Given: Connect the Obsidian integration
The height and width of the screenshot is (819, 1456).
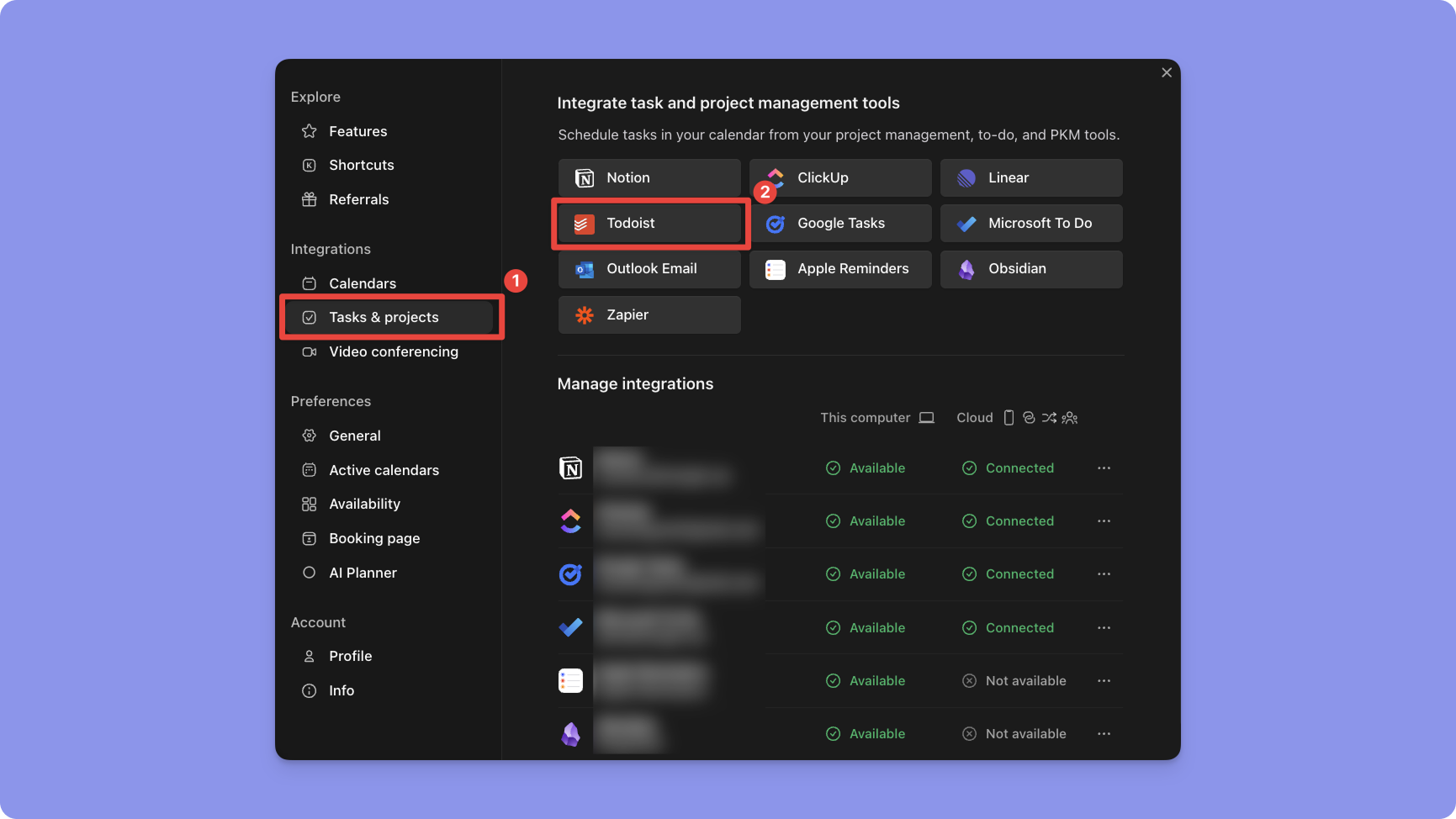Looking at the screenshot, I should pyautogui.click(x=1031, y=269).
